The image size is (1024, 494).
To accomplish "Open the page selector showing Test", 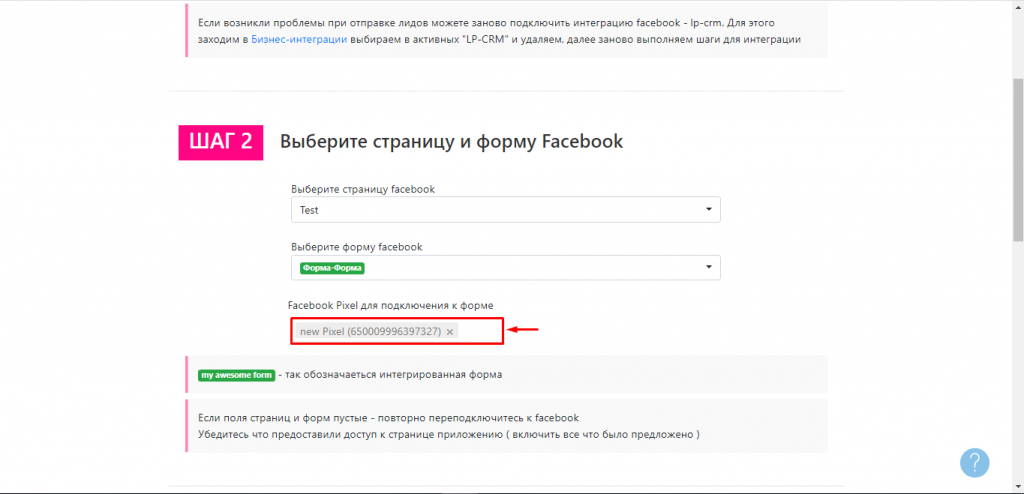I will (x=500, y=210).
